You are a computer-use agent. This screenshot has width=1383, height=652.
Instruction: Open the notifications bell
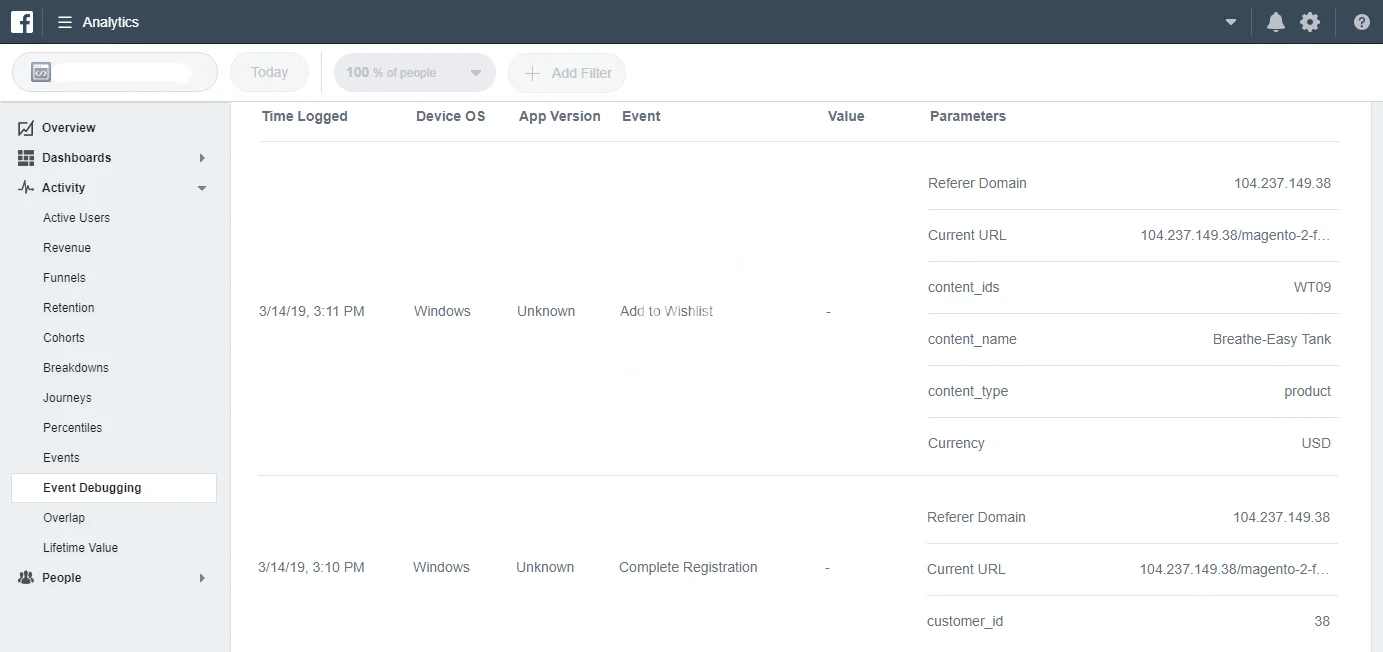click(x=1275, y=22)
